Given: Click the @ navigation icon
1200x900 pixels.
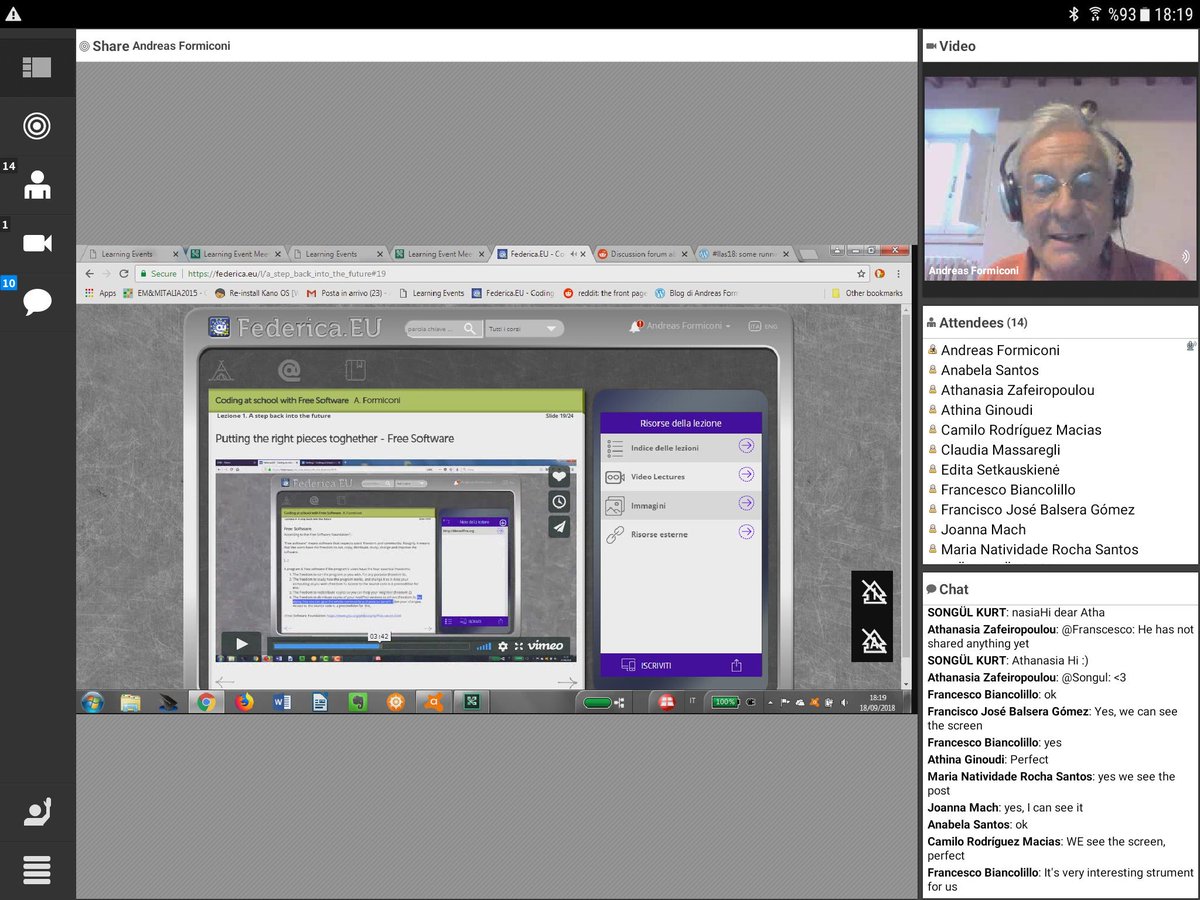Looking at the screenshot, I should [289, 372].
